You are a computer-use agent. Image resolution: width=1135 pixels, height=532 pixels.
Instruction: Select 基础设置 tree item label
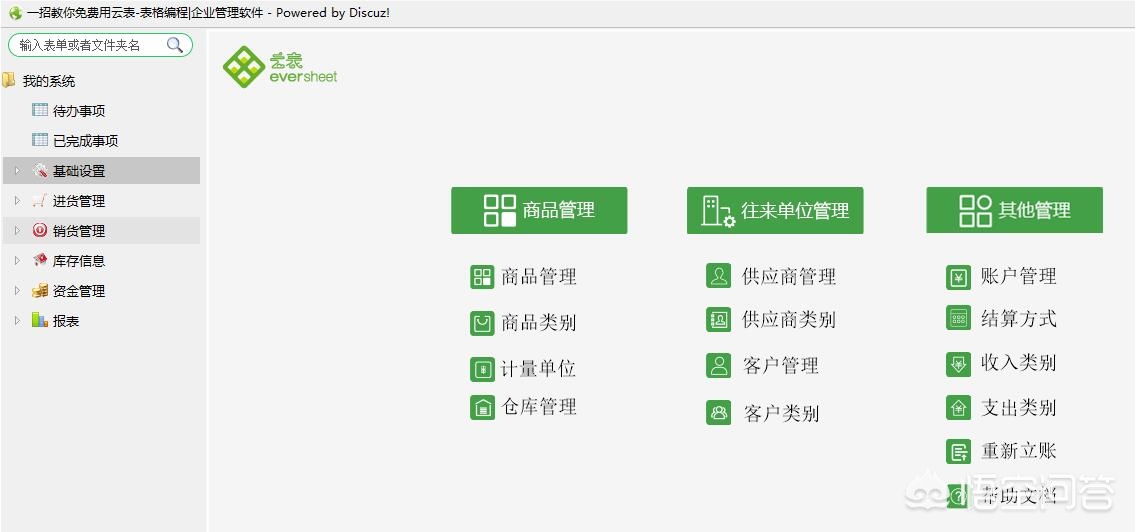click(x=79, y=172)
